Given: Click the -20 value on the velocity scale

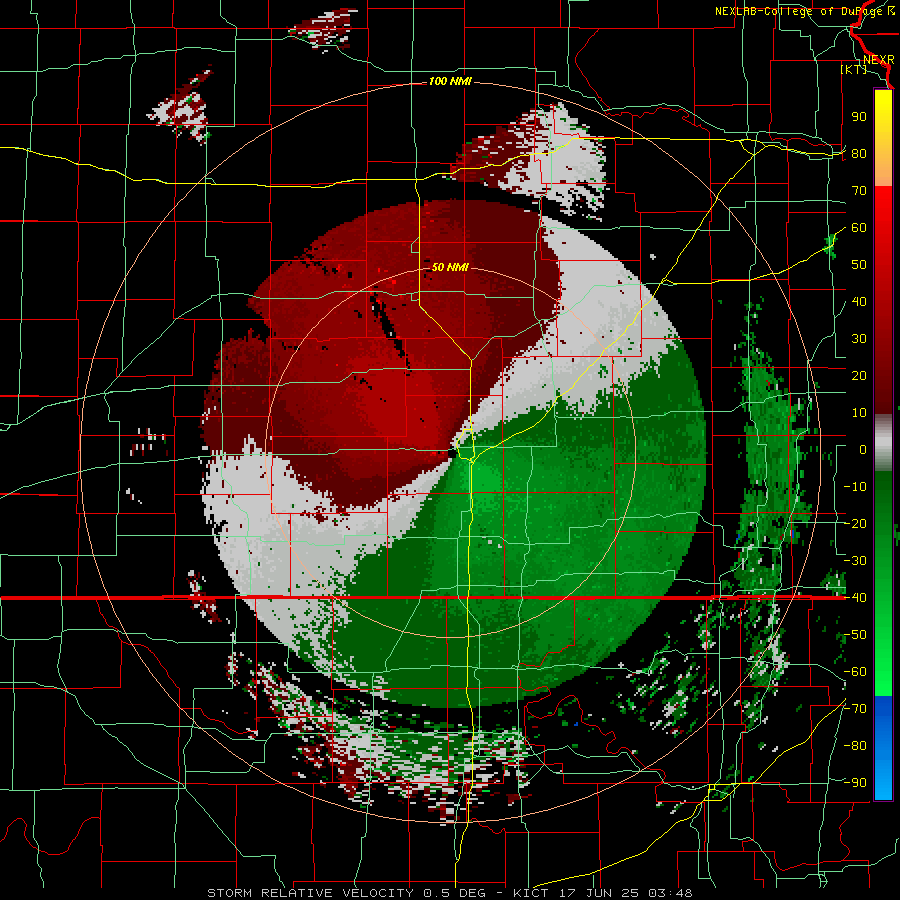Looking at the screenshot, I should 855,524.
